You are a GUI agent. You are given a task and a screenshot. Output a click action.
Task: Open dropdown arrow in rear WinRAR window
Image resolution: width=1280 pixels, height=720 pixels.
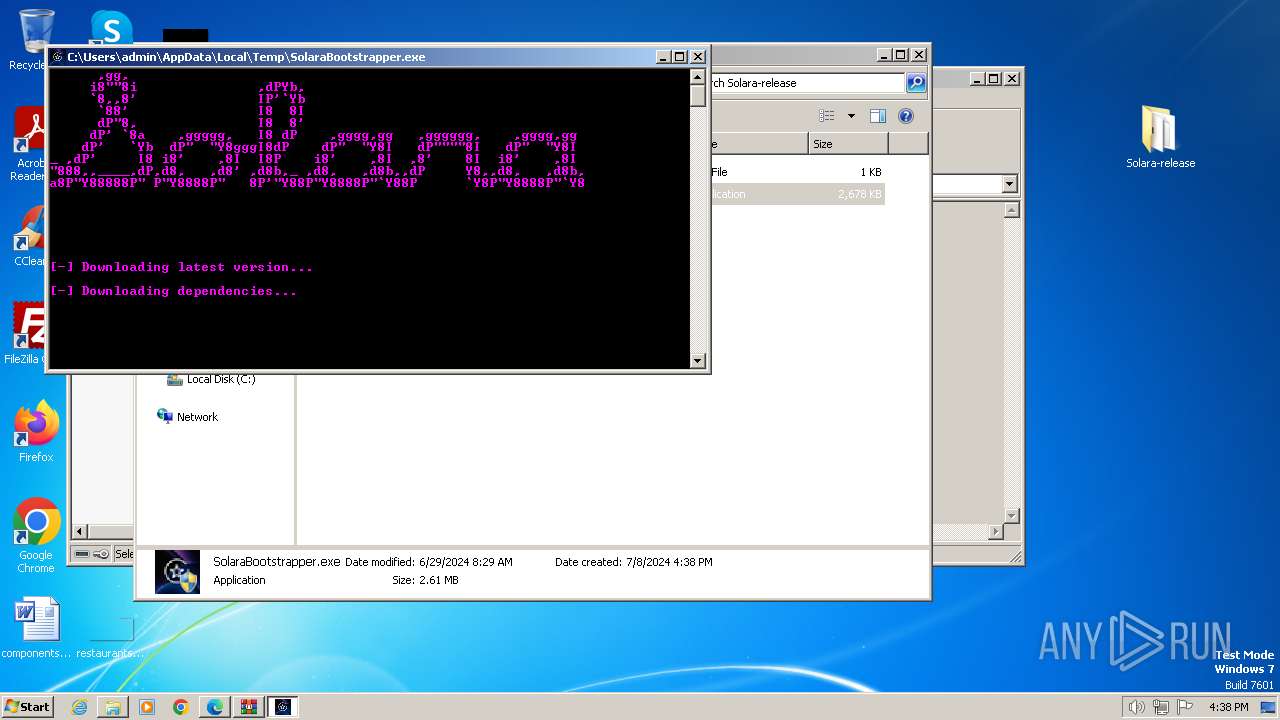point(1009,184)
